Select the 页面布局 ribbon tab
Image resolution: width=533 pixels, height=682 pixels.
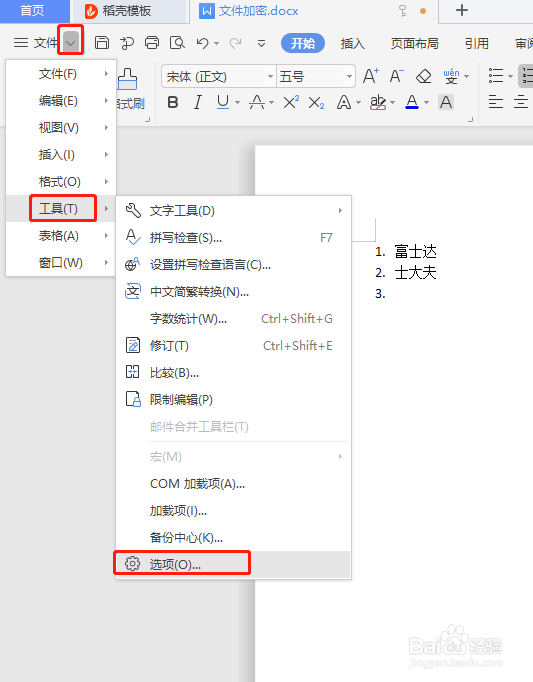tap(414, 43)
